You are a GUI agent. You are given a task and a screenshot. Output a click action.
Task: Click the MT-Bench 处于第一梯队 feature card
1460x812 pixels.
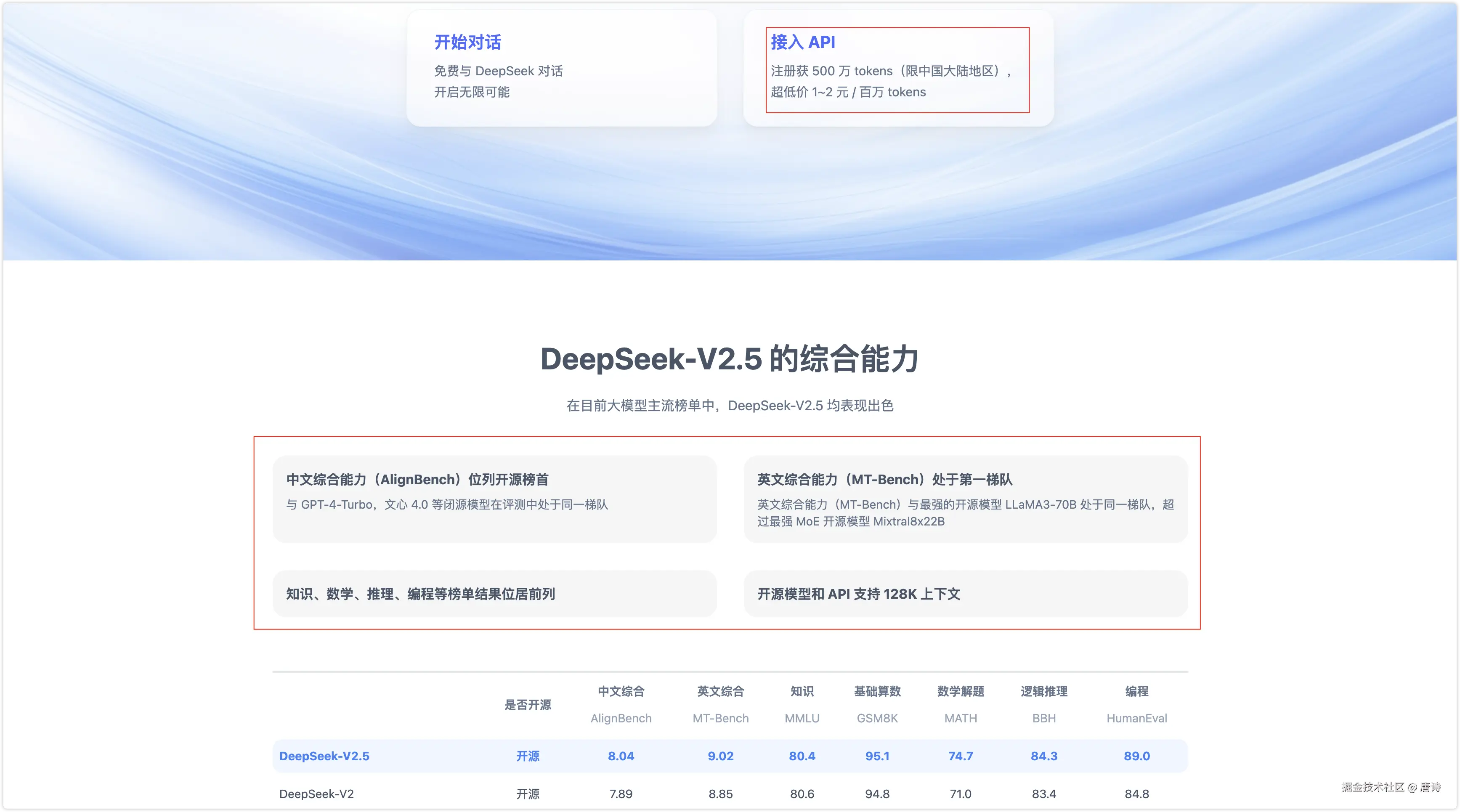click(x=965, y=499)
